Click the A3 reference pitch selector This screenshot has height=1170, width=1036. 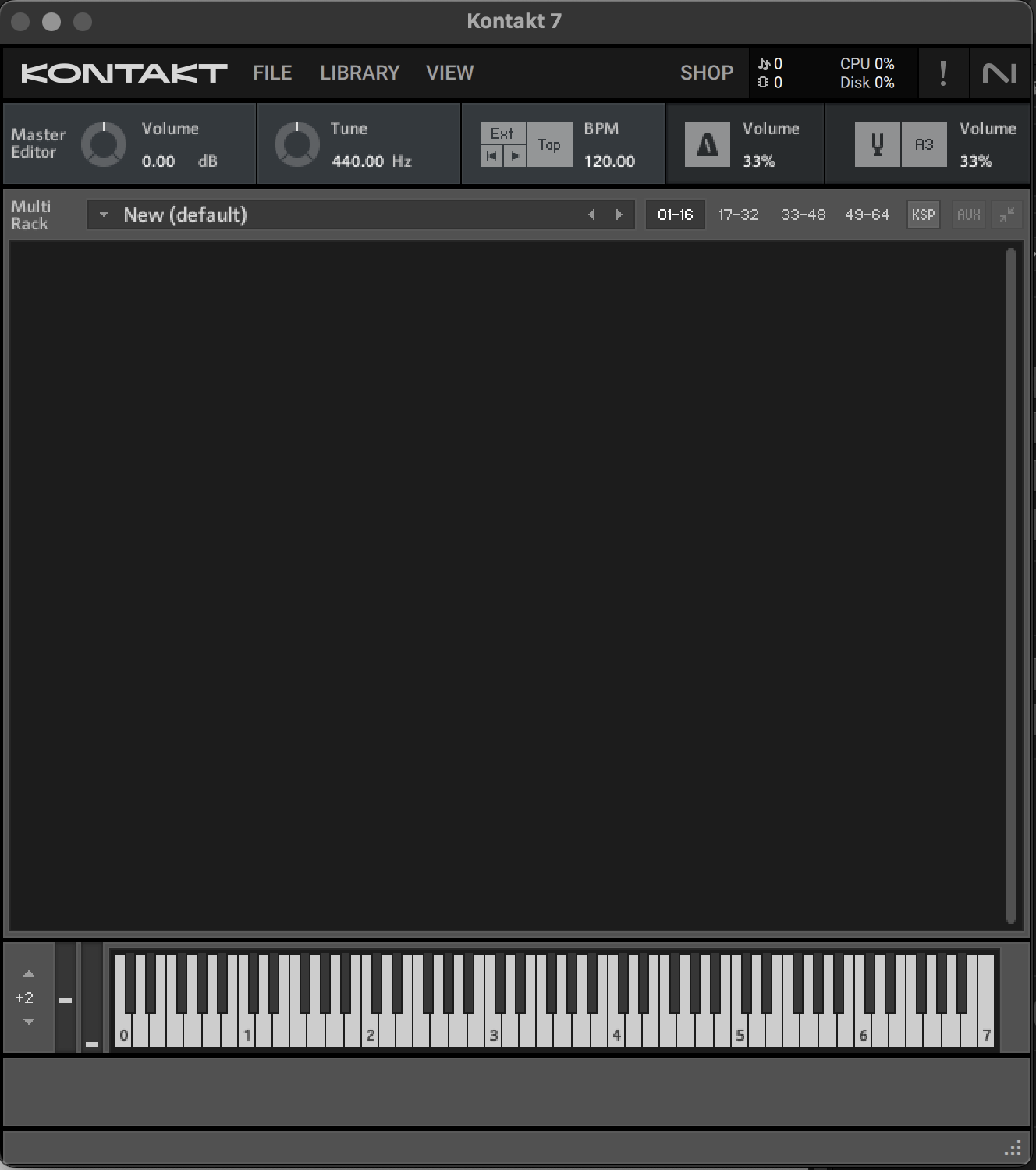point(924,144)
